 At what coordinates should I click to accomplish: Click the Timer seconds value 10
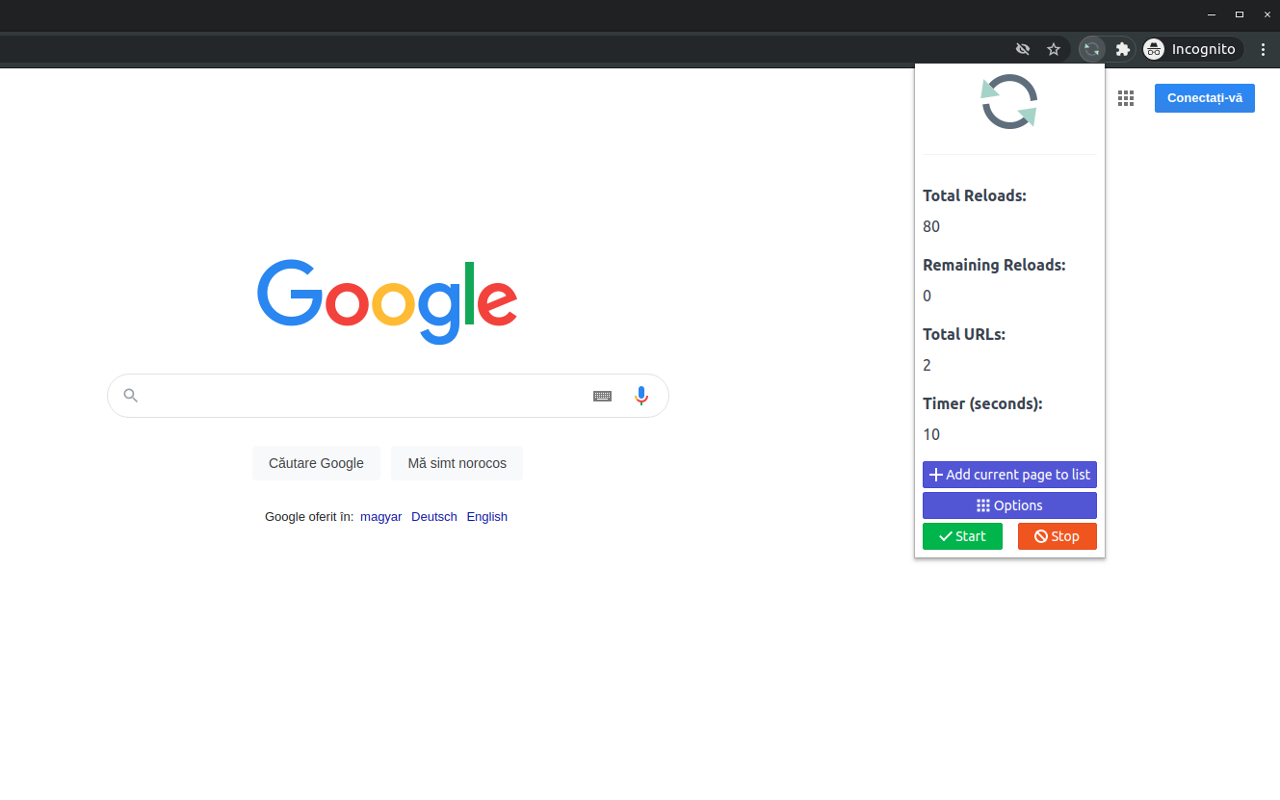pyautogui.click(x=931, y=434)
